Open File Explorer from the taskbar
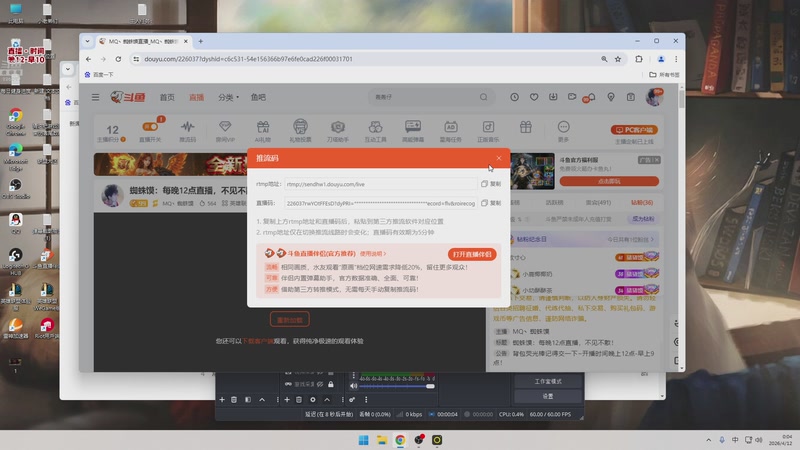This screenshot has height=450, width=800. 382,440
